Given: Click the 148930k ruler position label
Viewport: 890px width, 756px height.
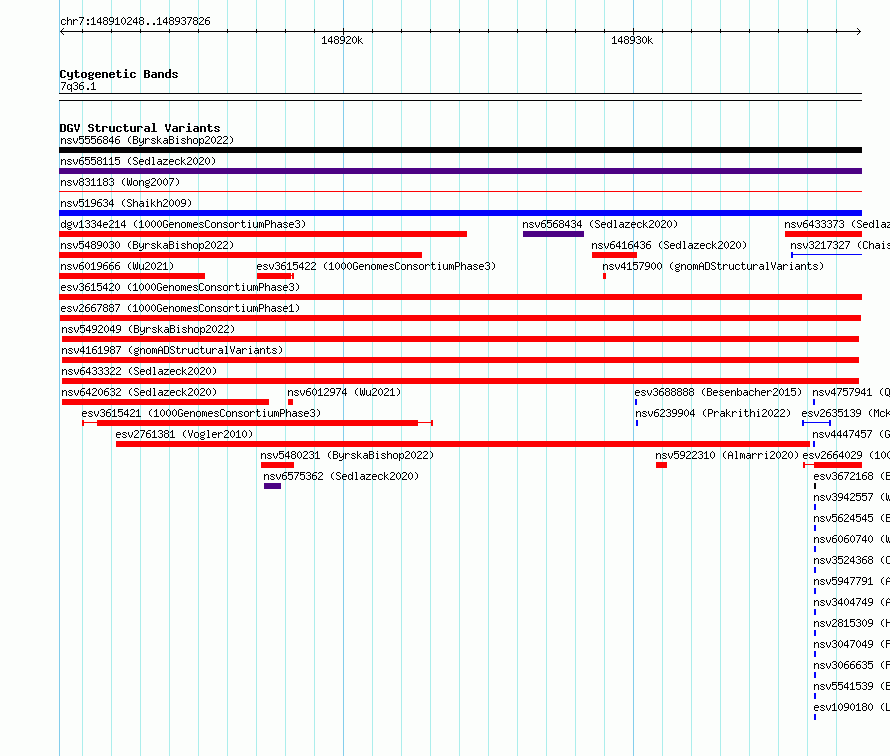Looking at the screenshot, I should pyautogui.click(x=632, y=40).
